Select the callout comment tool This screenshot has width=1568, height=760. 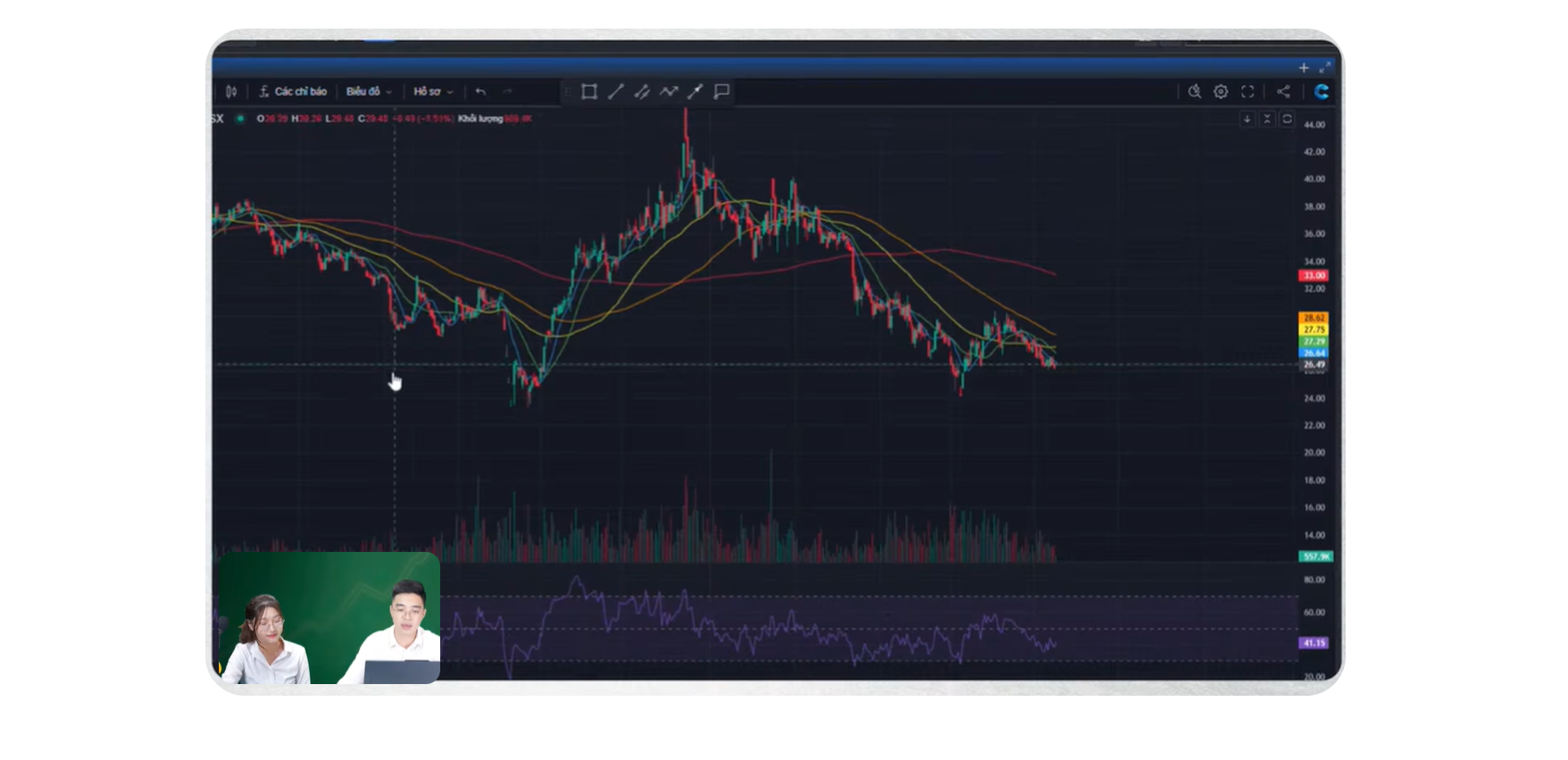pos(721,91)
